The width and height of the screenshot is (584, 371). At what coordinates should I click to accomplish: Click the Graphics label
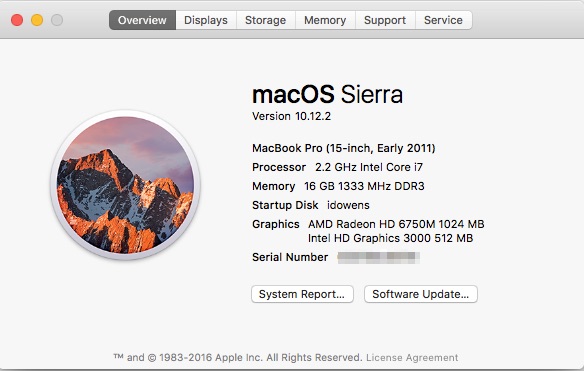click(276, 224)
